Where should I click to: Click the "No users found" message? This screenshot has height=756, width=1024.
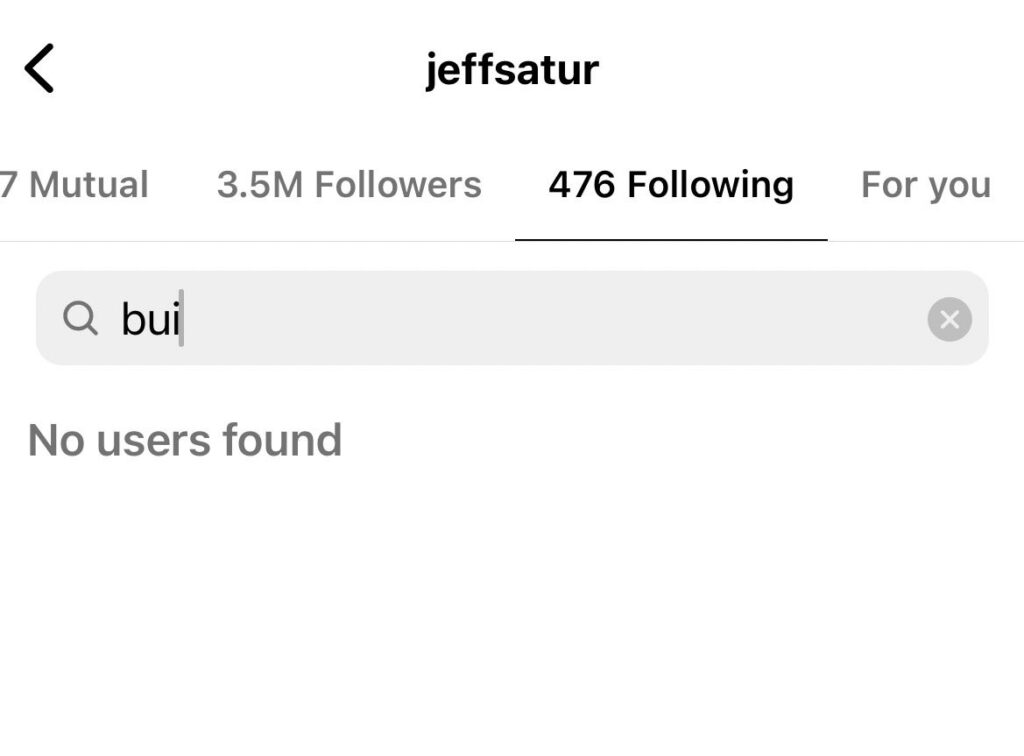[185, 440]
